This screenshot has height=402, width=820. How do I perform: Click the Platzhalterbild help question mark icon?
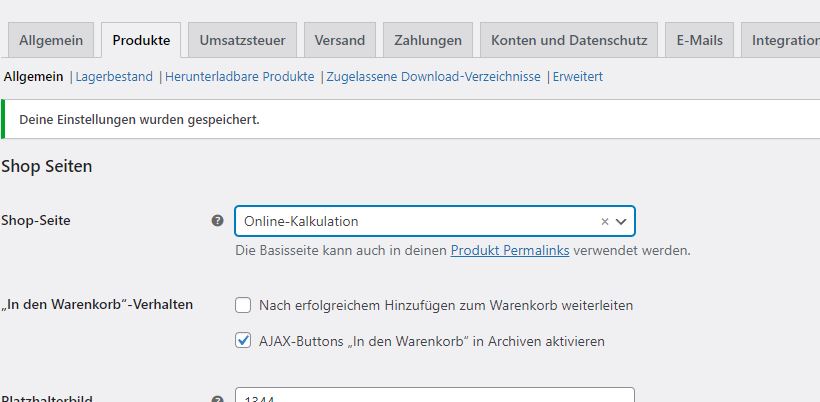pyautogui.click(x=218, y=399)
